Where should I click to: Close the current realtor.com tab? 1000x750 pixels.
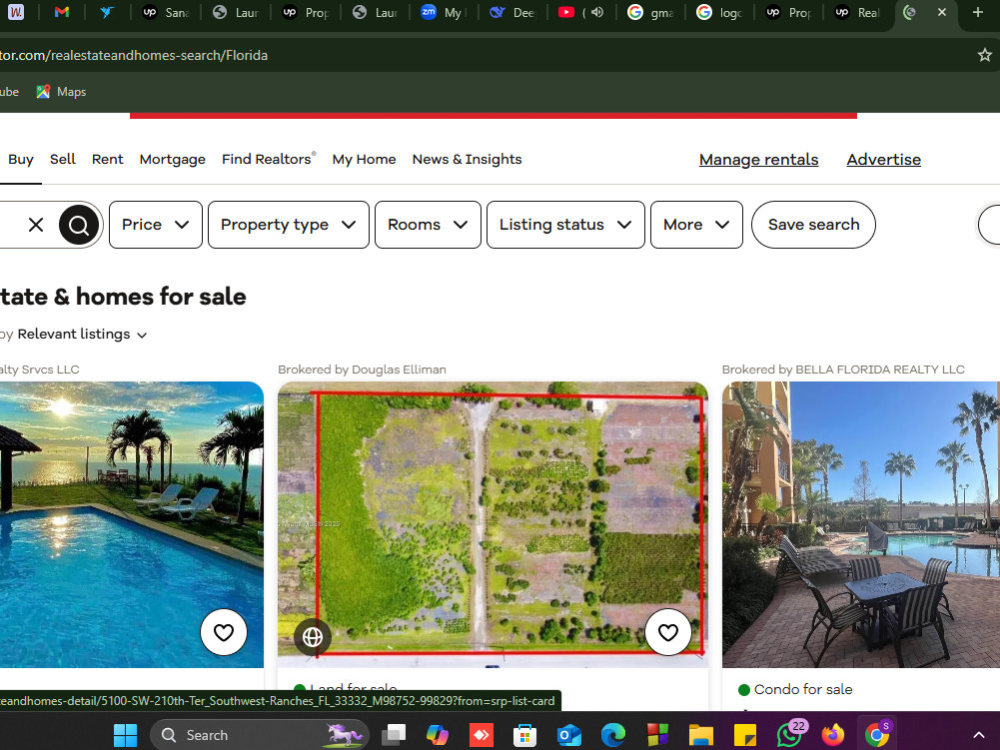(x=942, y=12)
